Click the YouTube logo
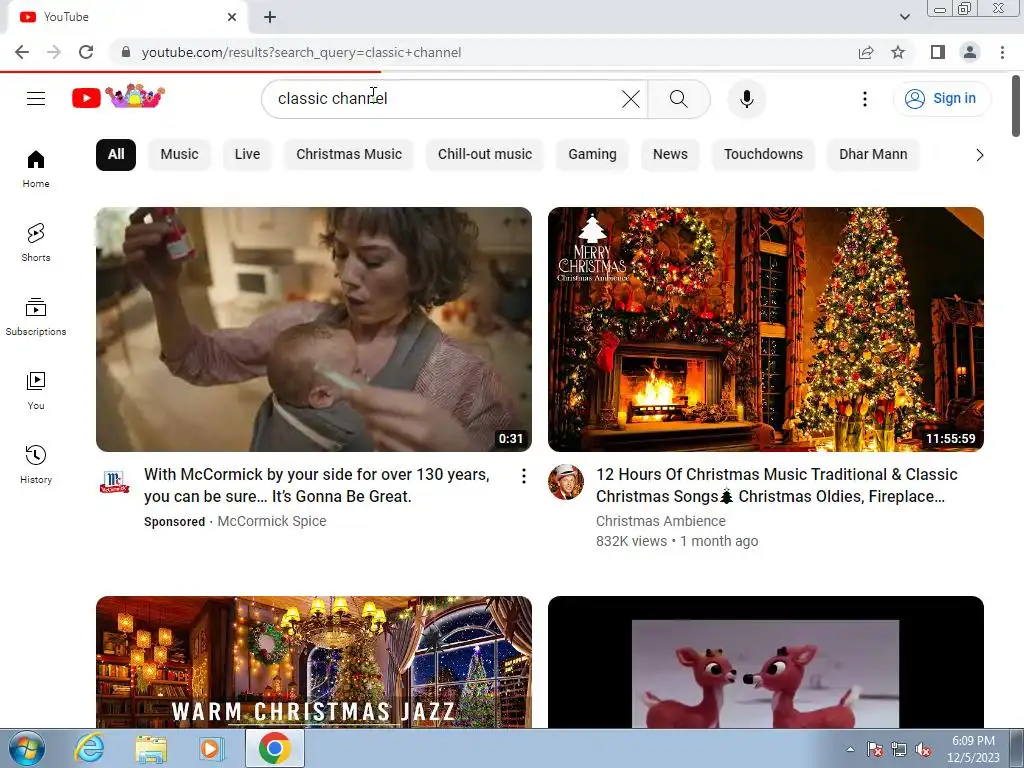The width and height of the screenshot is (1024, 768). pyautogui.click(x=118, y=97)
